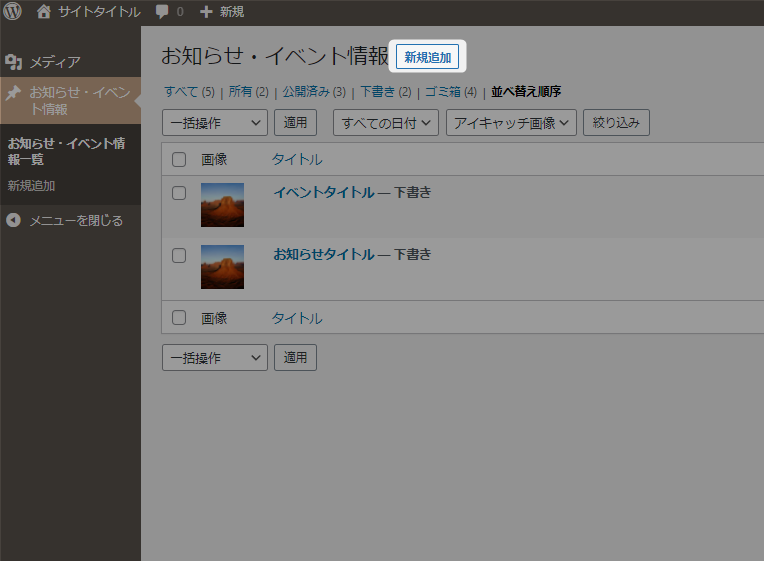Screen dimensions: 764x561
Task: Show すべて (5) posts filter
Action: (189, 92)
